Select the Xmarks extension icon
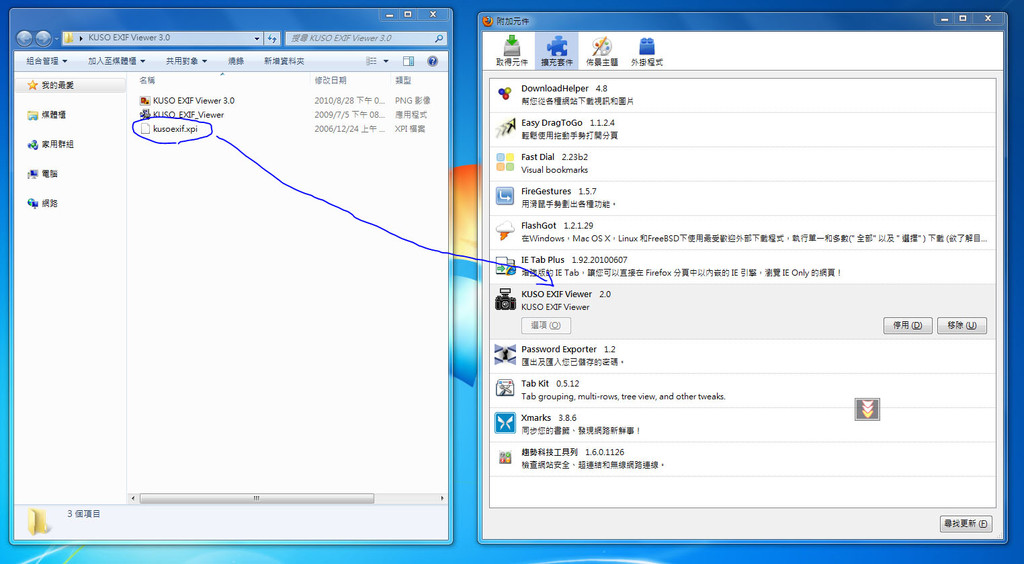 (505, 423)
